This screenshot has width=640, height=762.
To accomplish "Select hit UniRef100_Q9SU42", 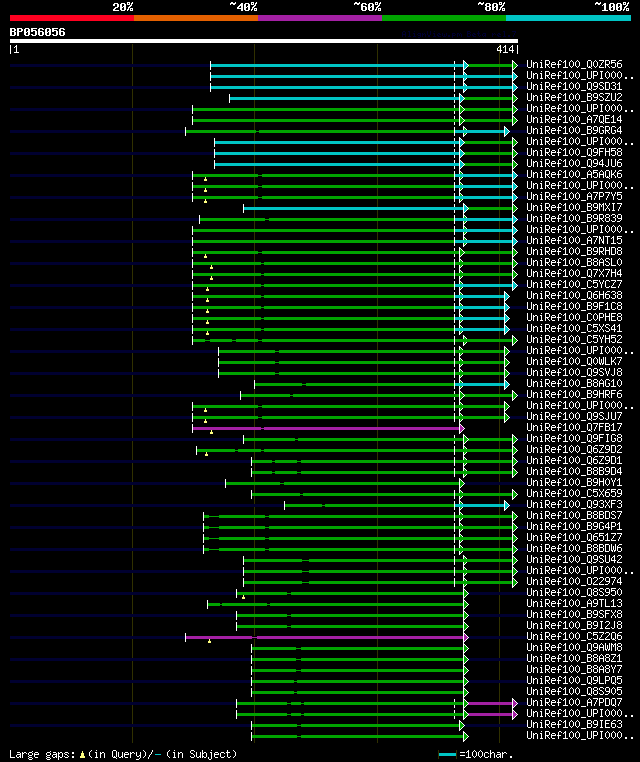I will 574,560.
